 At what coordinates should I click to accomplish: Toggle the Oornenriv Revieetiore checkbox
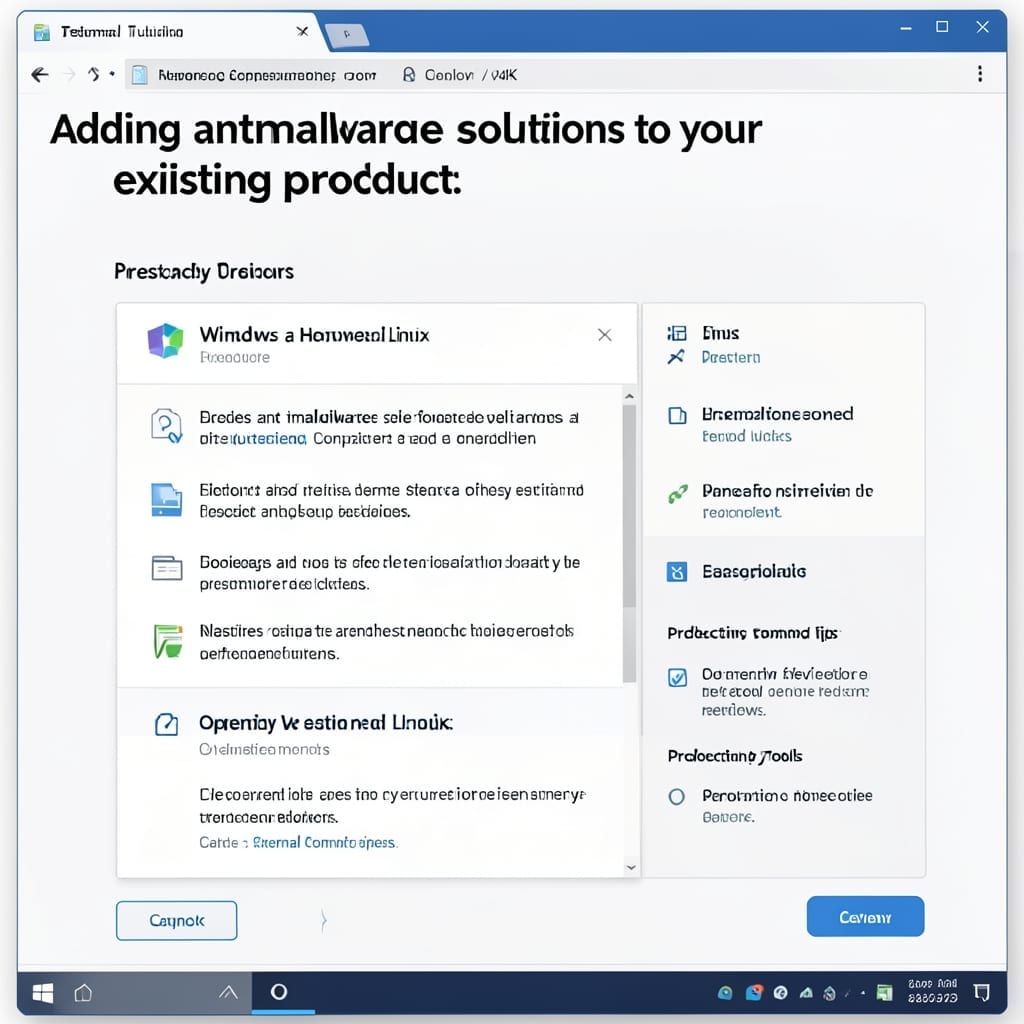pyautogui.click(x=677, y=677)
